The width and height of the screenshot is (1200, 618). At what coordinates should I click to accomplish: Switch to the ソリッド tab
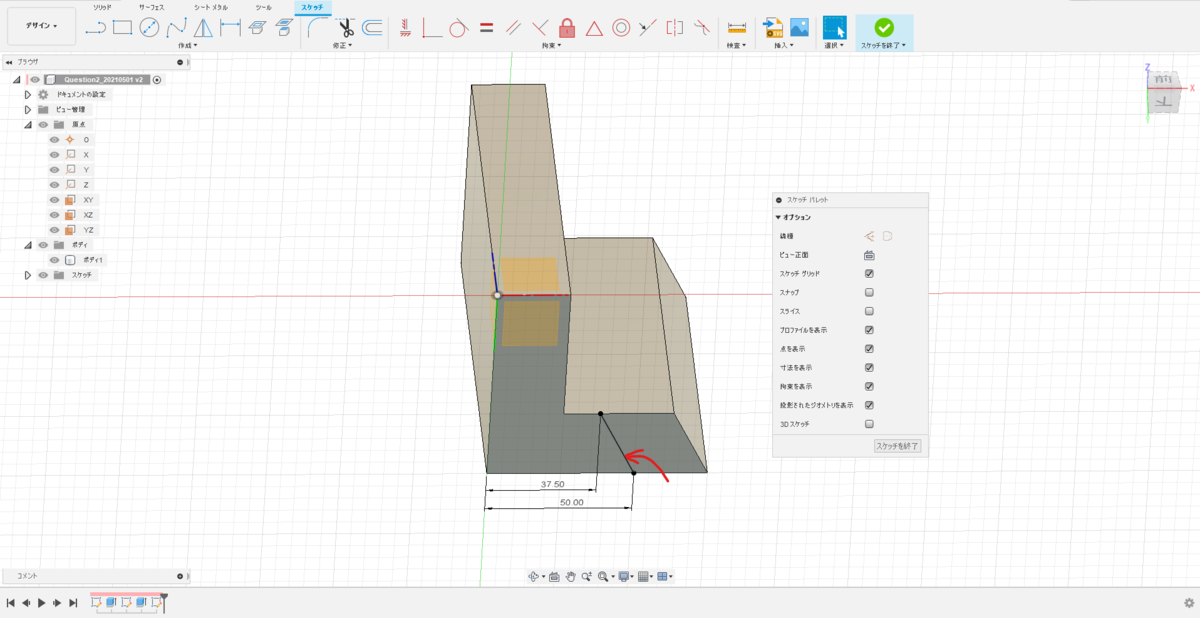pos(102,7)
